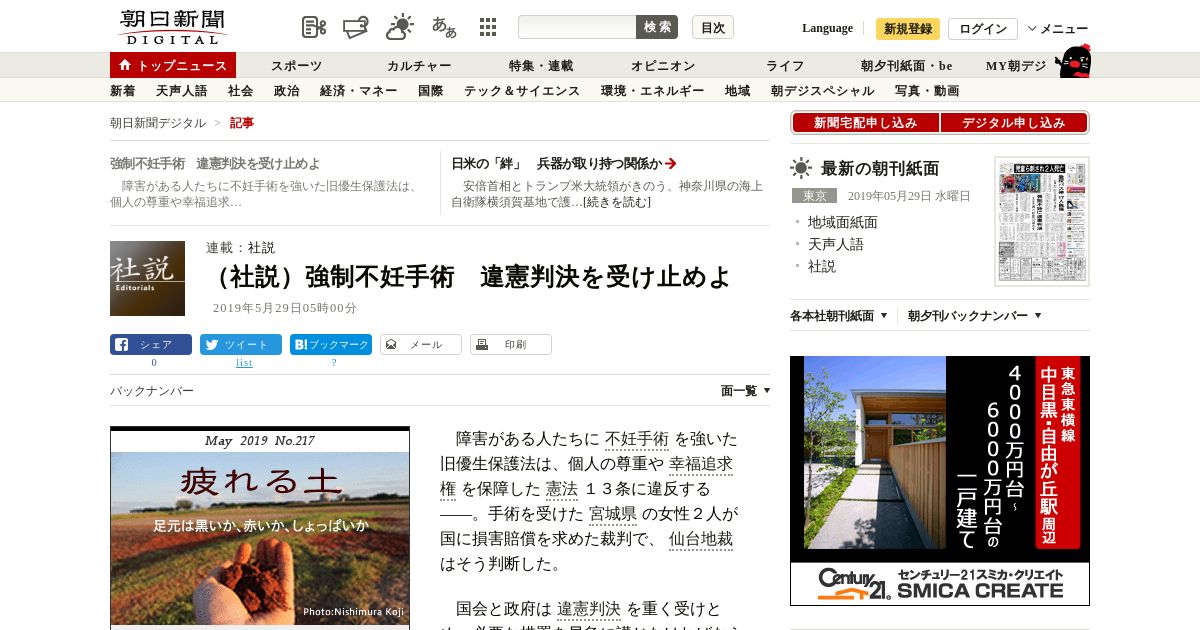The height and width of the screenshot is (630, 1200).
Task: Change font size with あぁ icon
Action: tap(444, 27)
